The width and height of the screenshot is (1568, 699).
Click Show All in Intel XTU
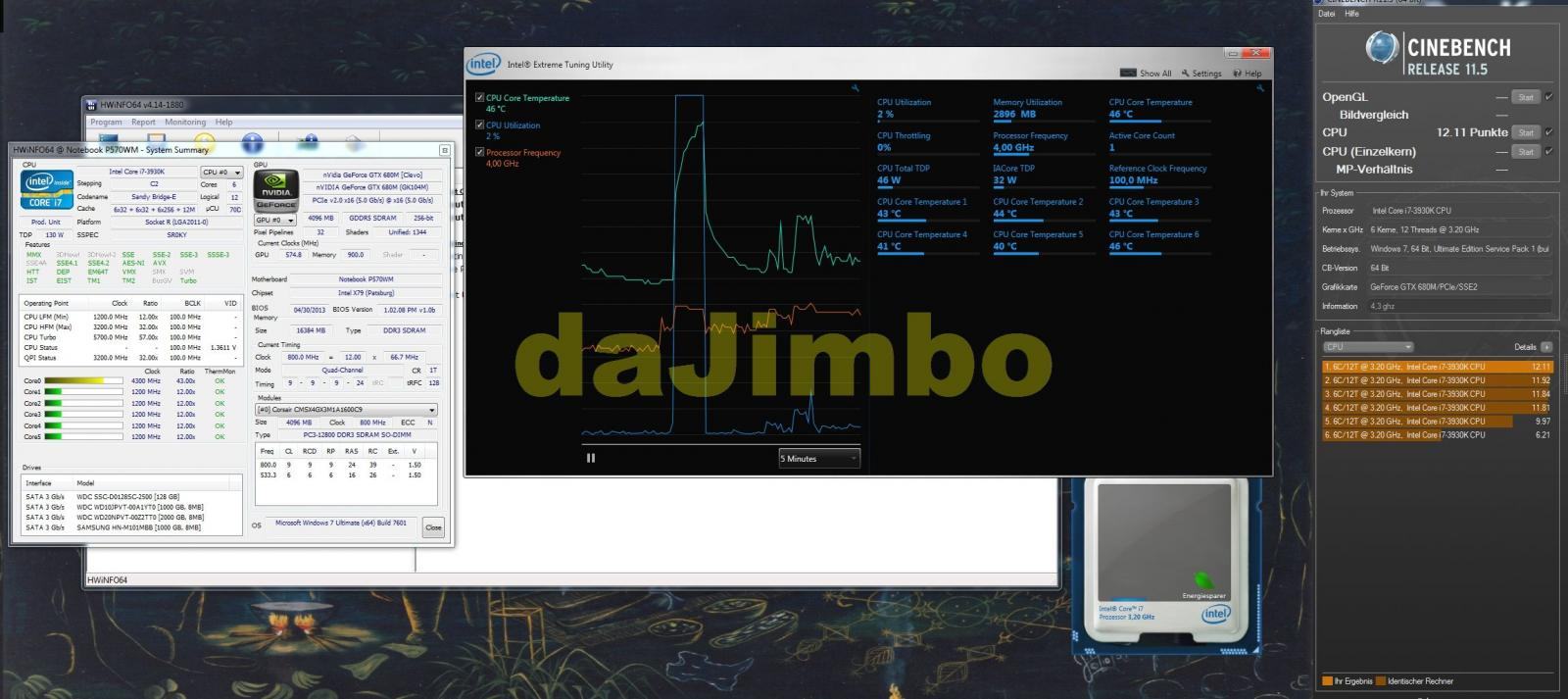1146,74
